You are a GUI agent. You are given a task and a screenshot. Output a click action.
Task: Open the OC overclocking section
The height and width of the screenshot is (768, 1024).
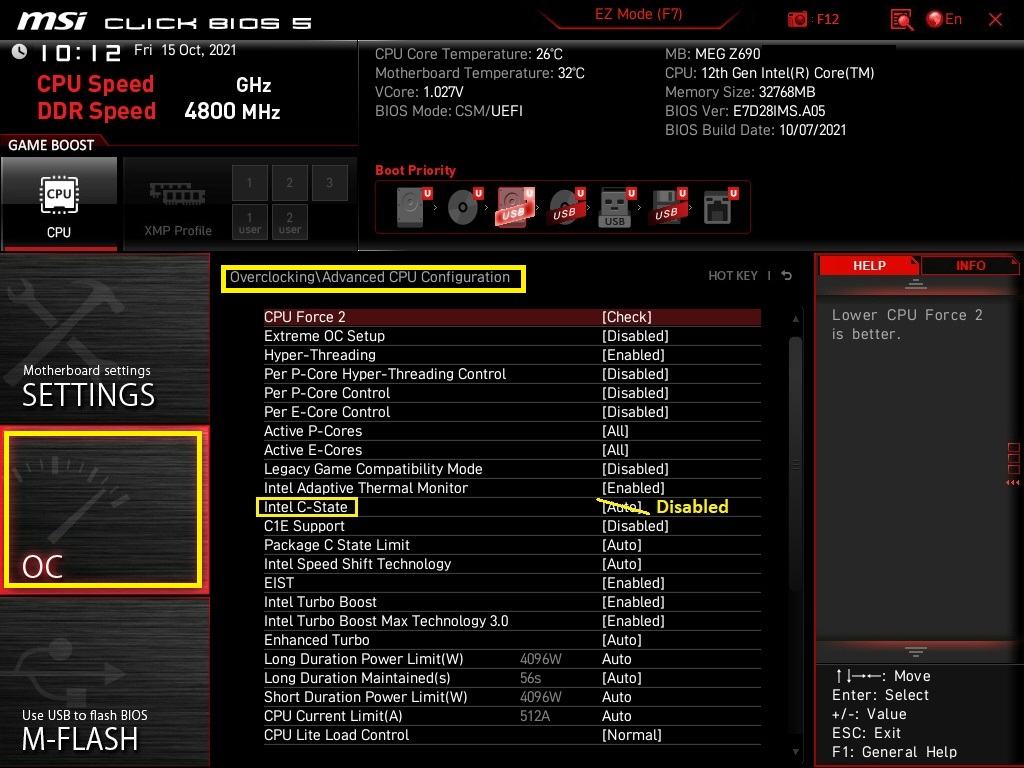coord(103,510)
